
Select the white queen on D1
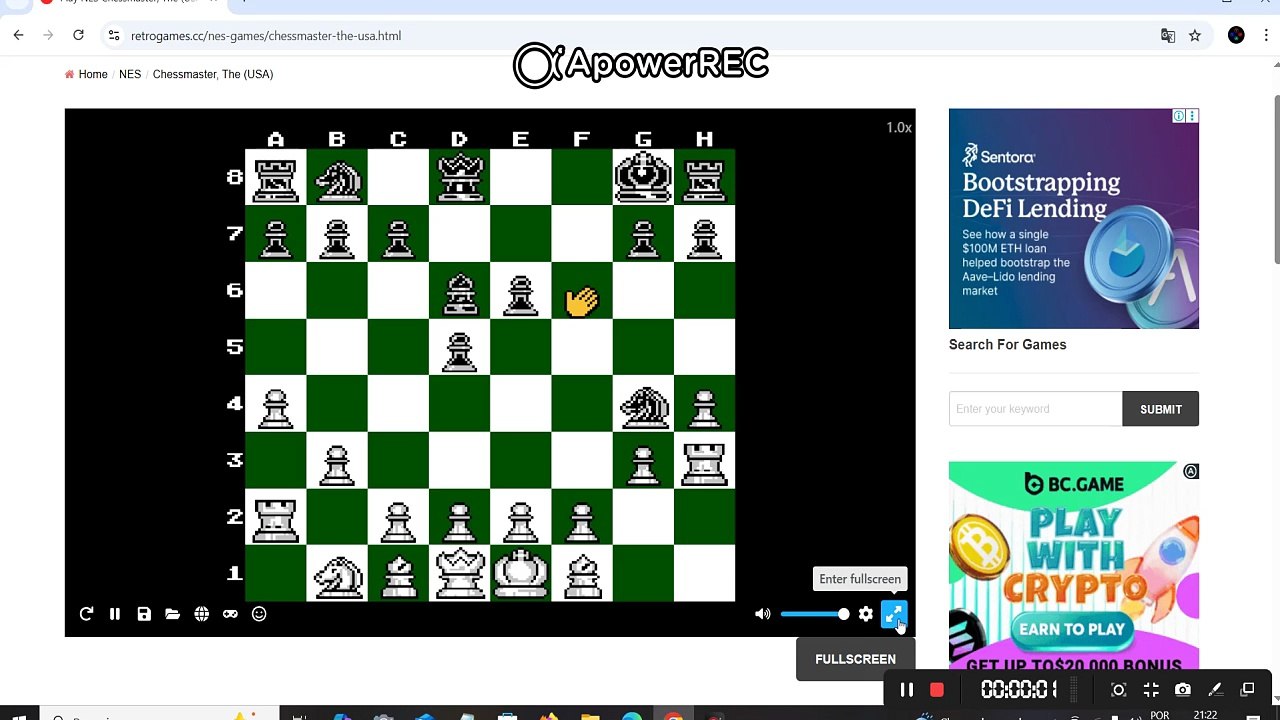459,573
